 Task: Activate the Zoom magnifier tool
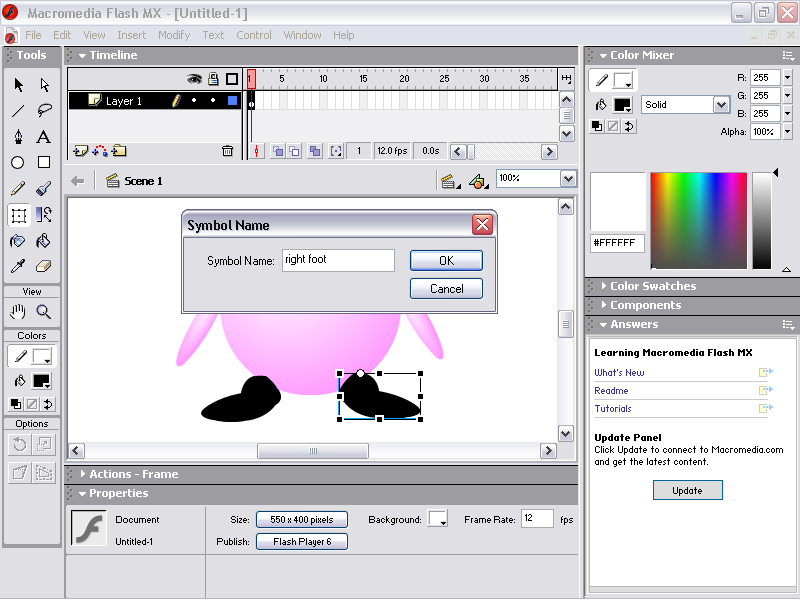tap(44, 312)
